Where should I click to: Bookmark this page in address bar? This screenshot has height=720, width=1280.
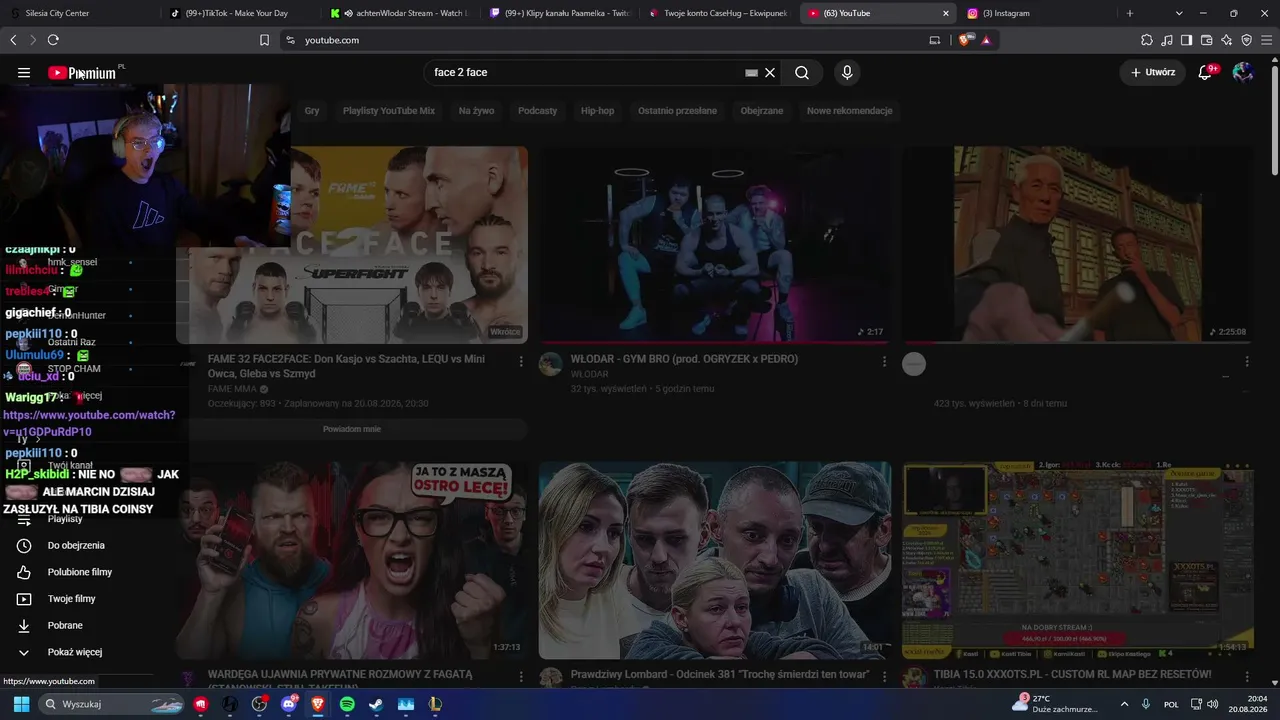[x=264, y=40]
